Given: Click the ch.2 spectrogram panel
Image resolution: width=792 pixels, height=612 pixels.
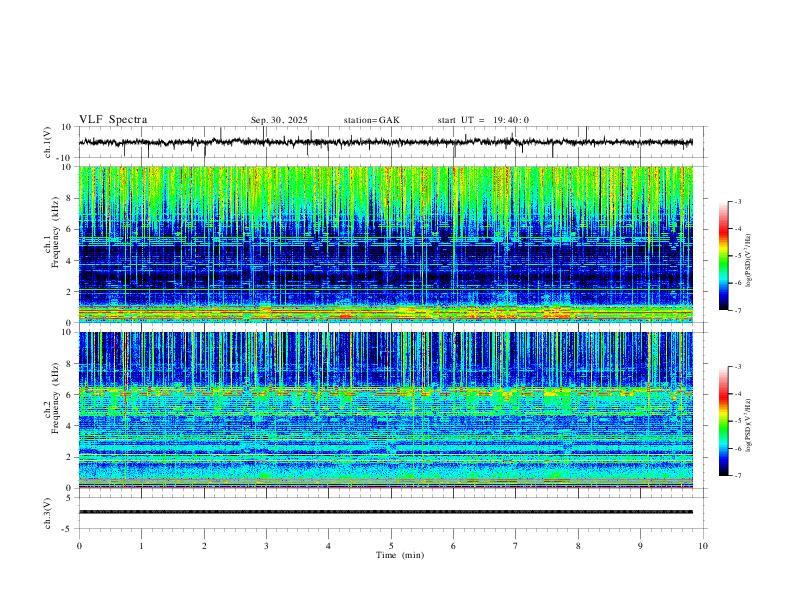Looking at the screenshot, I should click(x=385, y=410).
